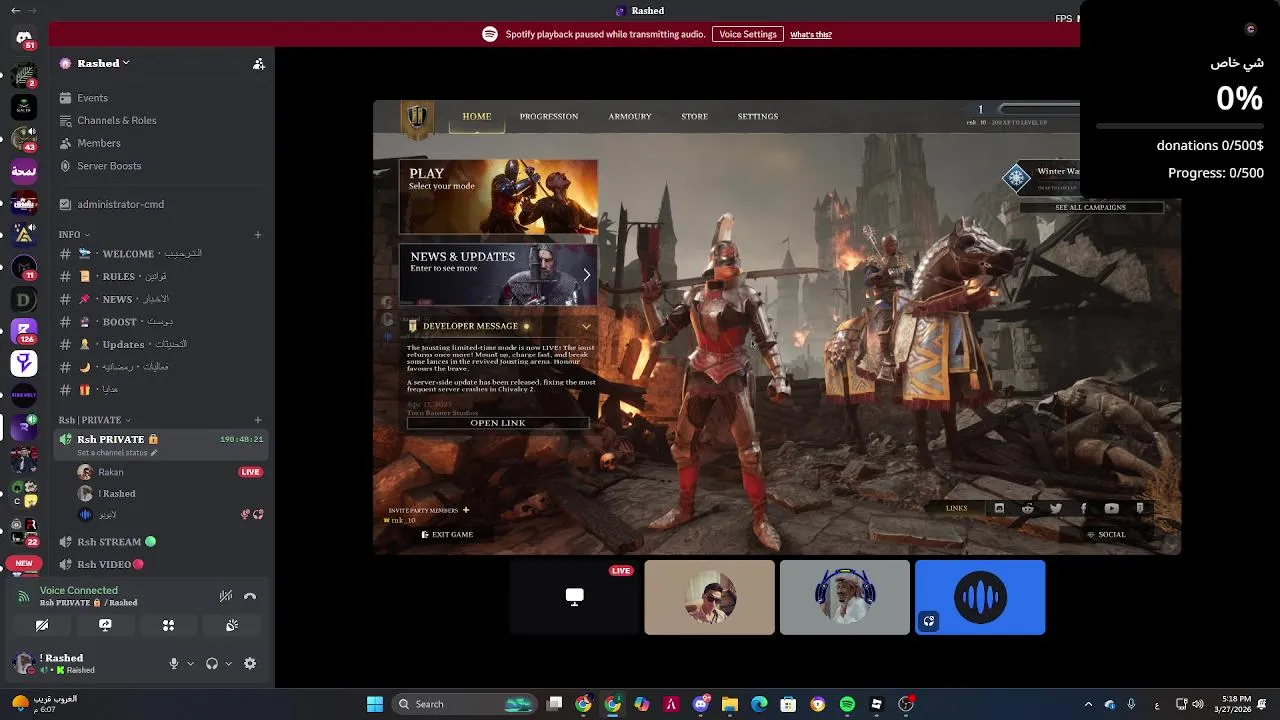Viewport: 1280px width, 720px height.
Task: Open Discord direct messages home icon
Action: tap(24, 38)
